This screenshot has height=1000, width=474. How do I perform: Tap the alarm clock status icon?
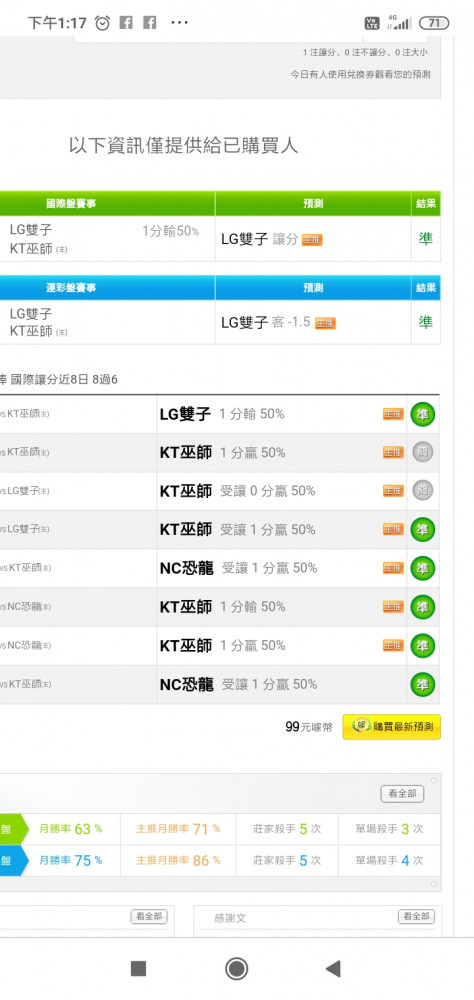(102, 23)
